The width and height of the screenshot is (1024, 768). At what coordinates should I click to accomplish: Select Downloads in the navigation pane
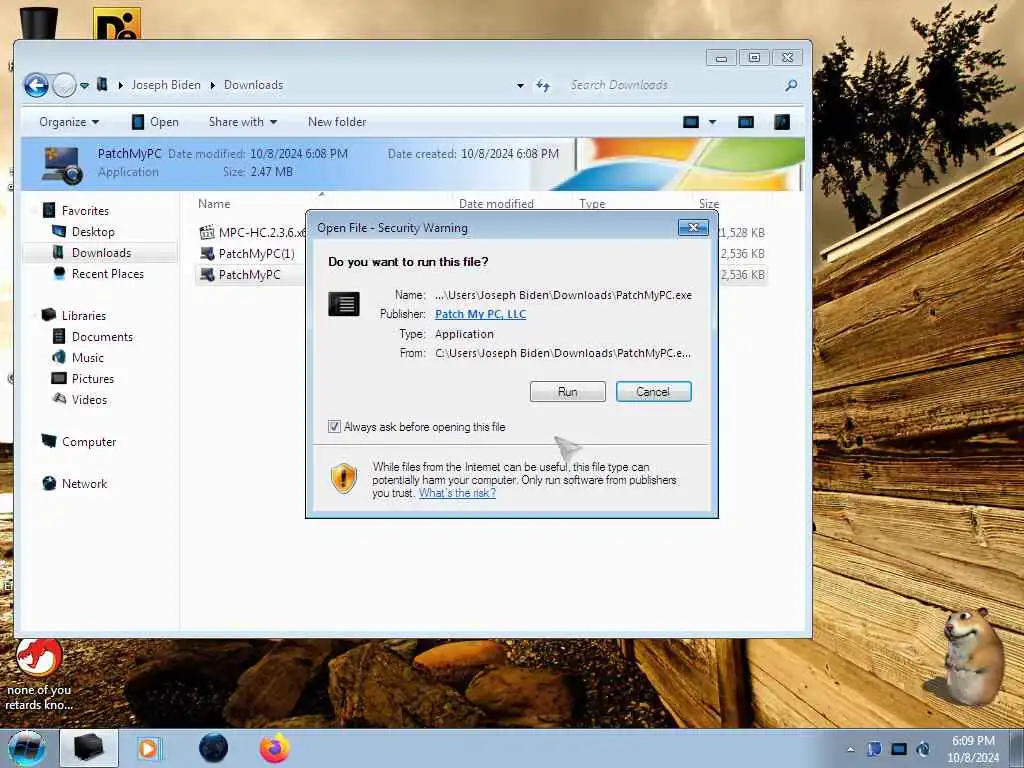(x=101, y=253)
